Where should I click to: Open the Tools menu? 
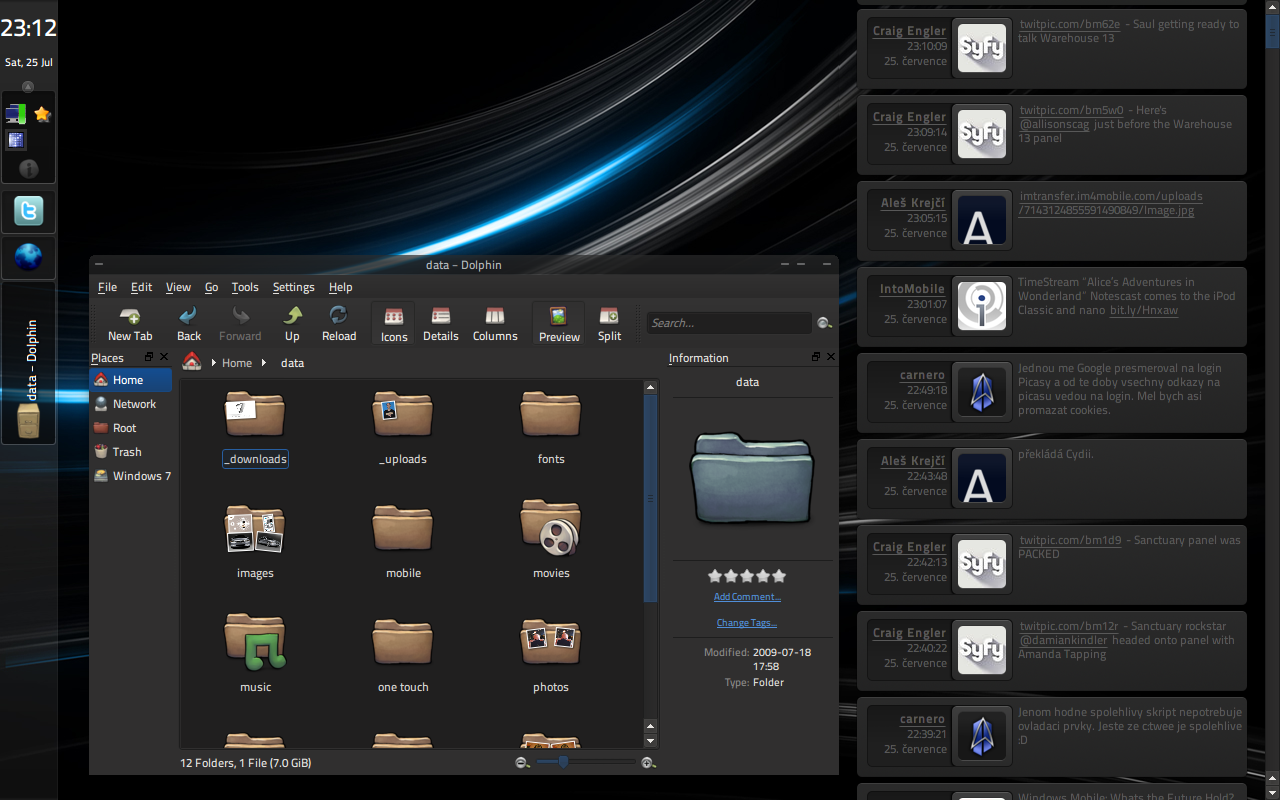click(245, 287)
